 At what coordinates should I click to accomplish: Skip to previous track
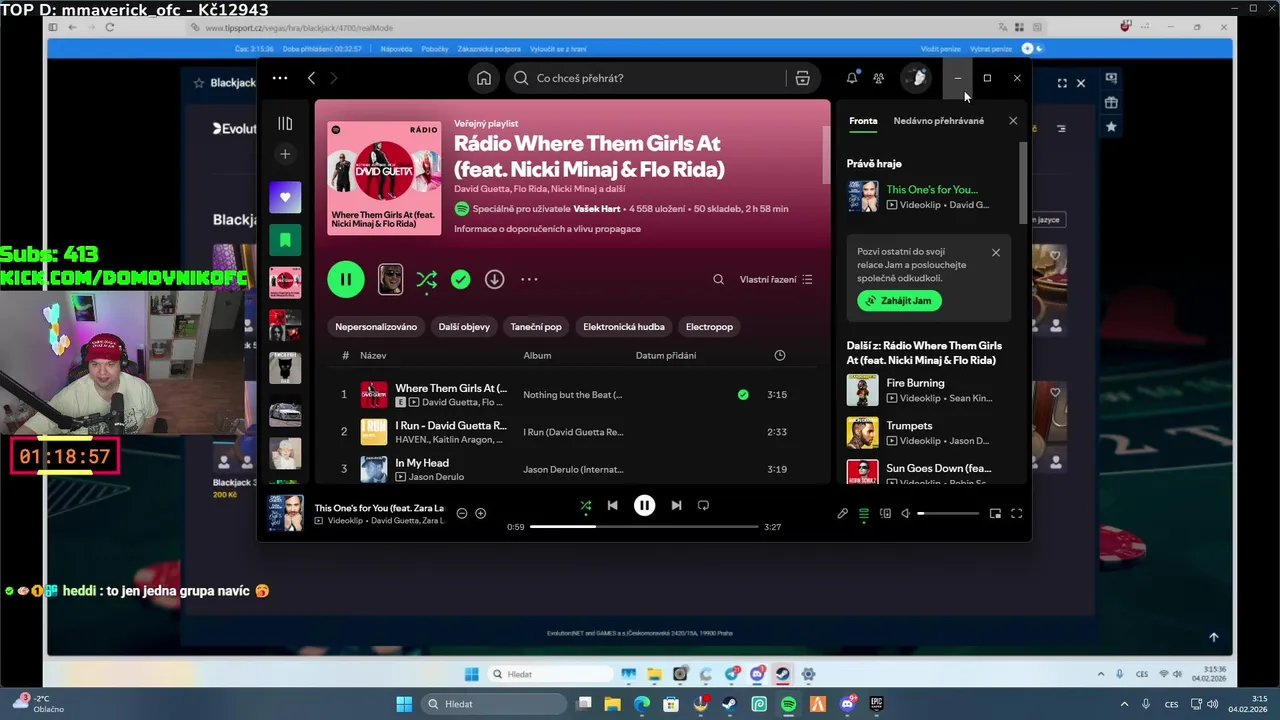[613, 506]
